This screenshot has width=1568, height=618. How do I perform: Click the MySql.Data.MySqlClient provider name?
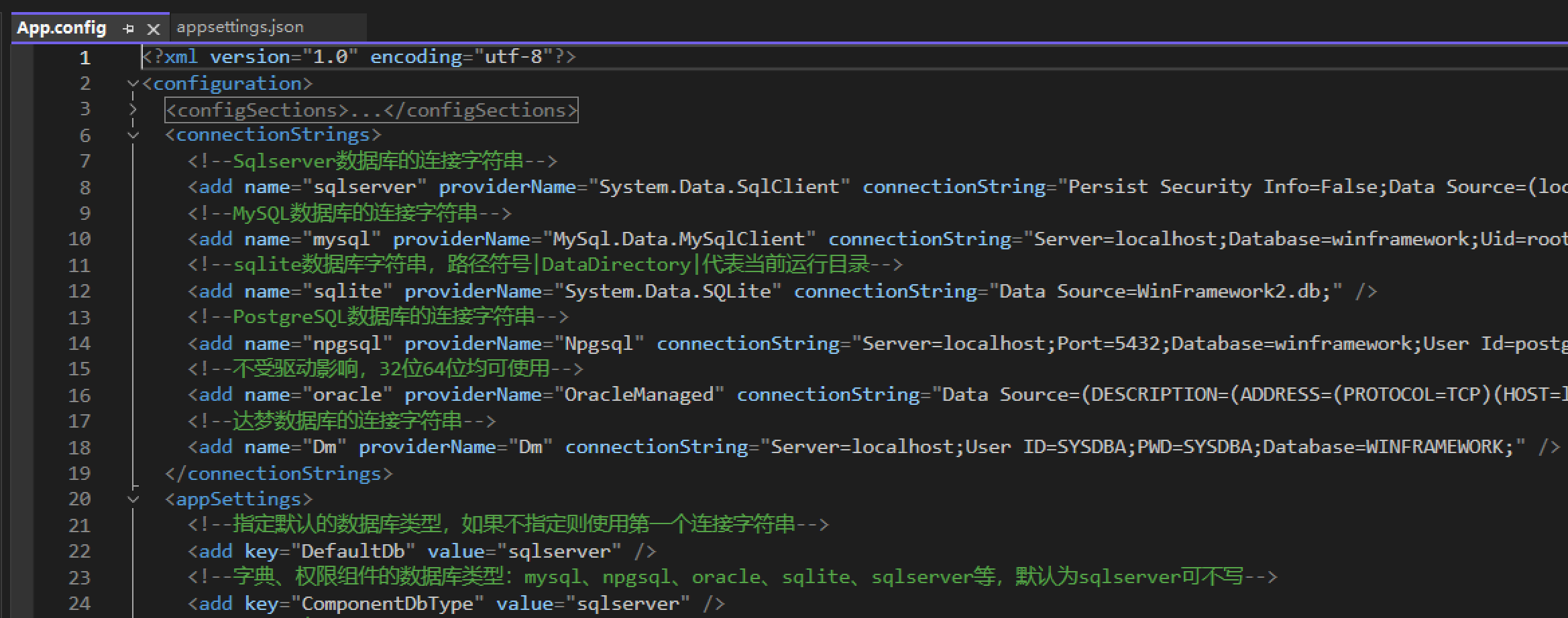(x=679, y=239)
